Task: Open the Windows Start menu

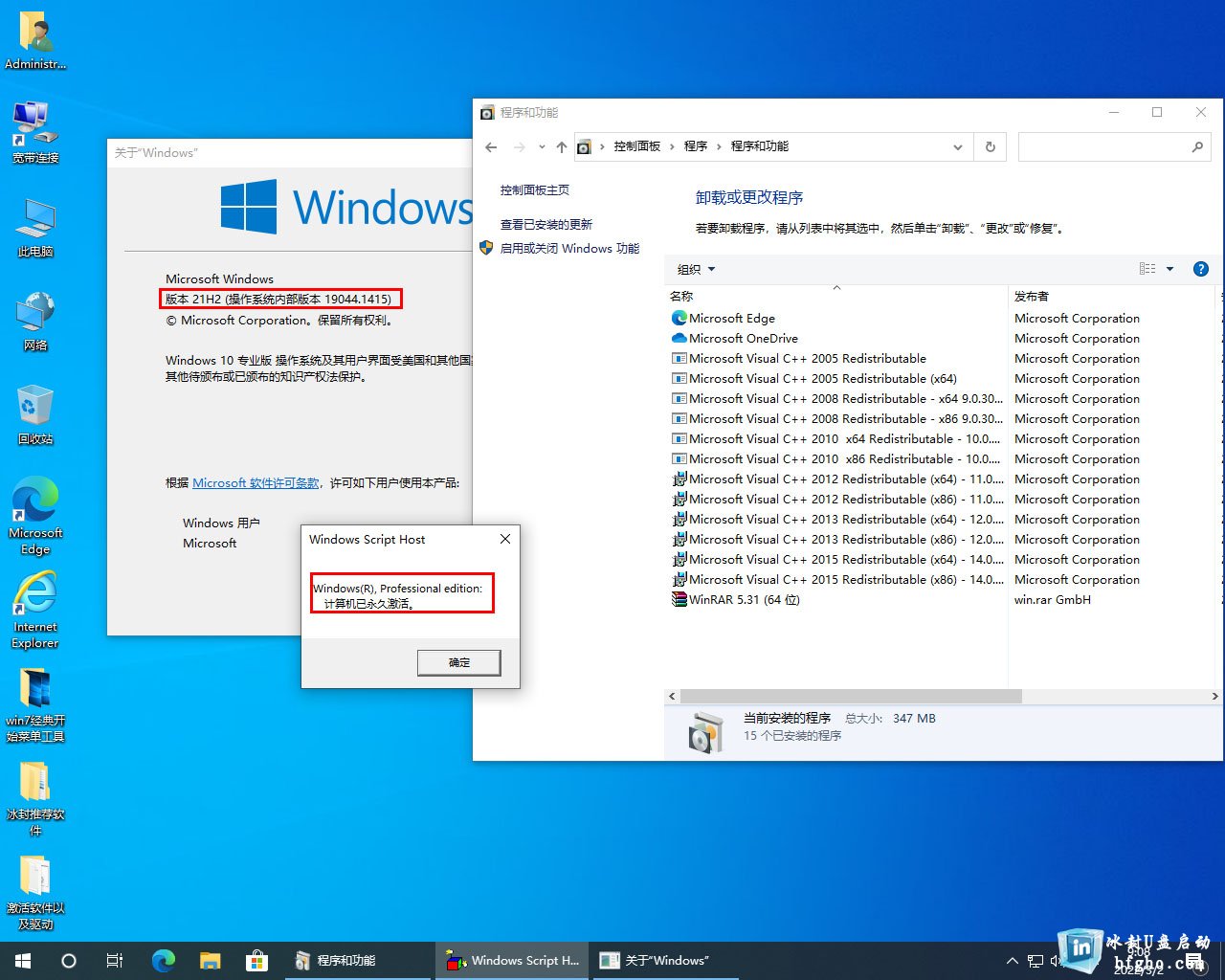Action: 23,961
